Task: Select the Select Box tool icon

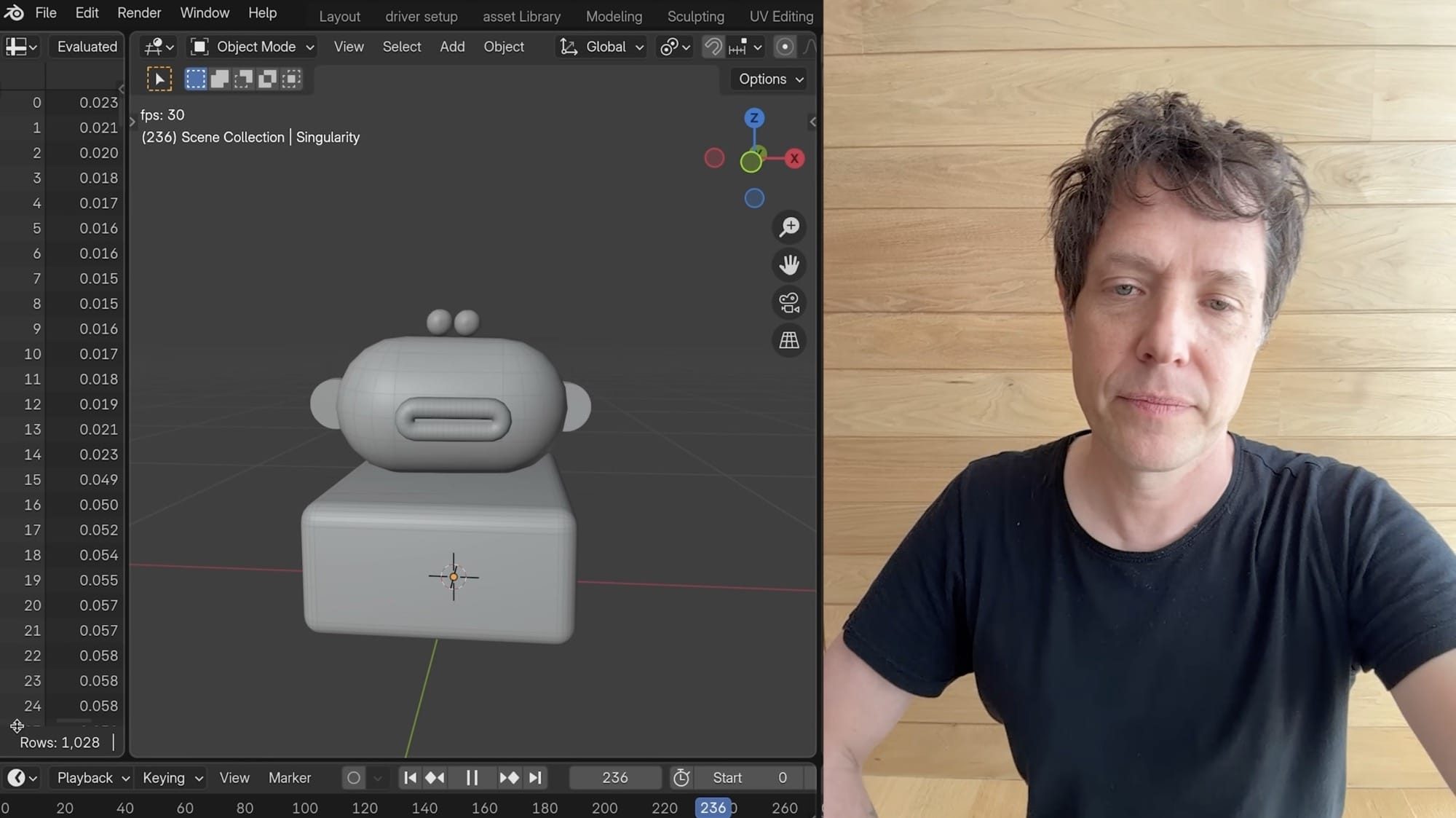Action: [x=159, y=79]
